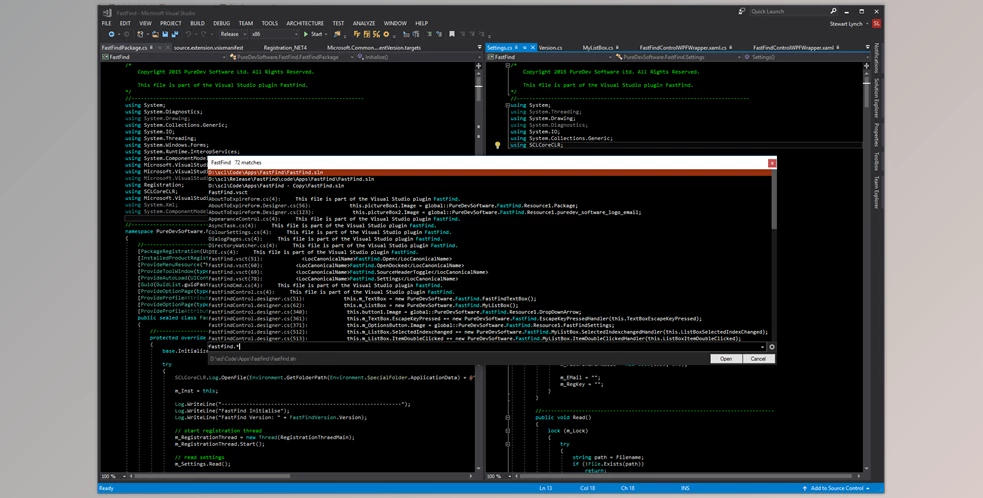Select the FastFindControl.designer.cs(340) result row
983x498 pixels.
point(489,312)
